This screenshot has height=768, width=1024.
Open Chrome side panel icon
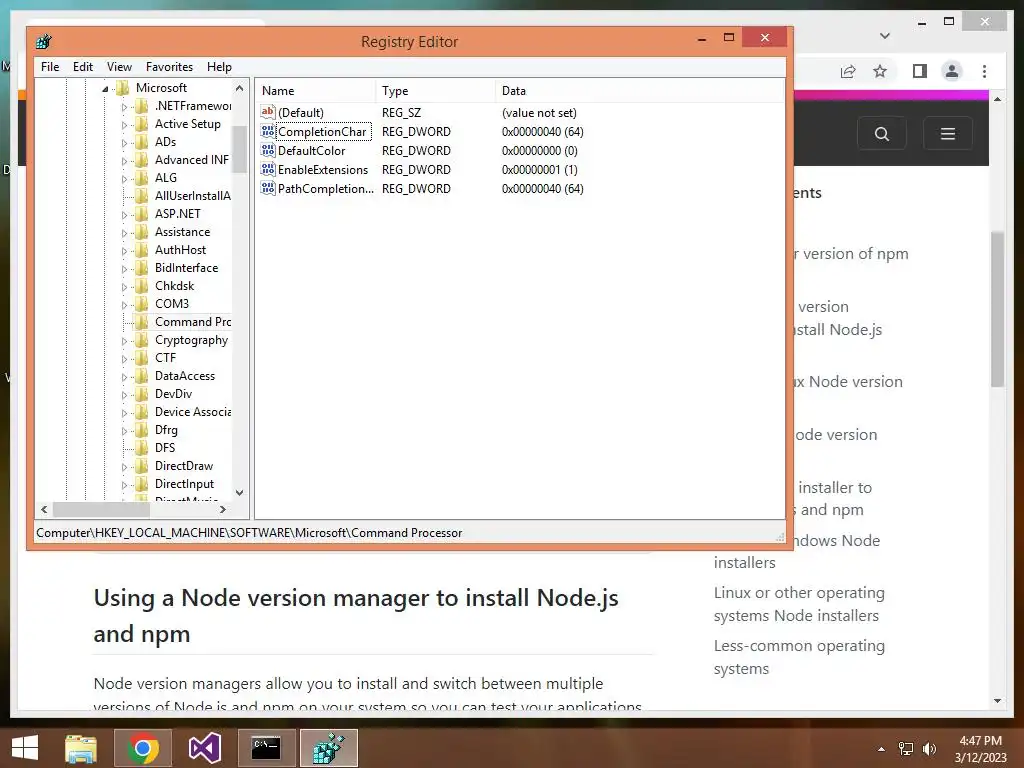(x=920, y=71)
